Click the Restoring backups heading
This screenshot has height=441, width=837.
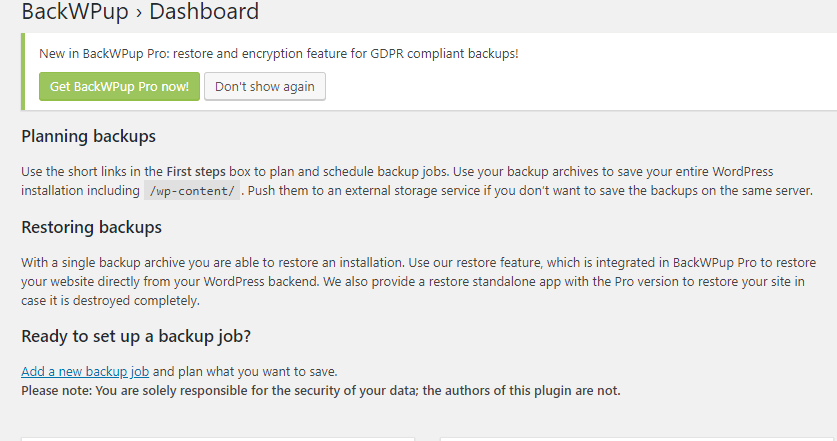click(91, 227)
